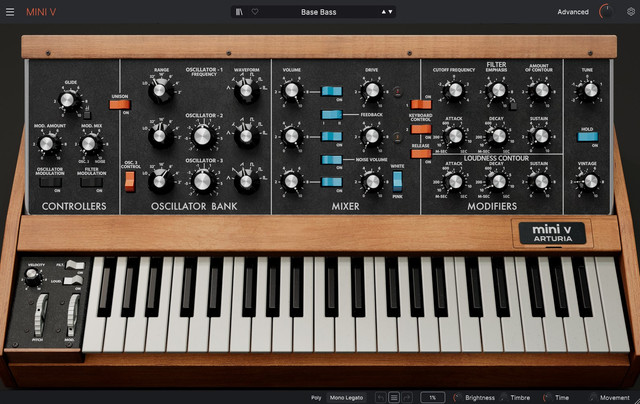Like the preset with the heart icon
Screen dimensions: 640x404
coord(255,12)
